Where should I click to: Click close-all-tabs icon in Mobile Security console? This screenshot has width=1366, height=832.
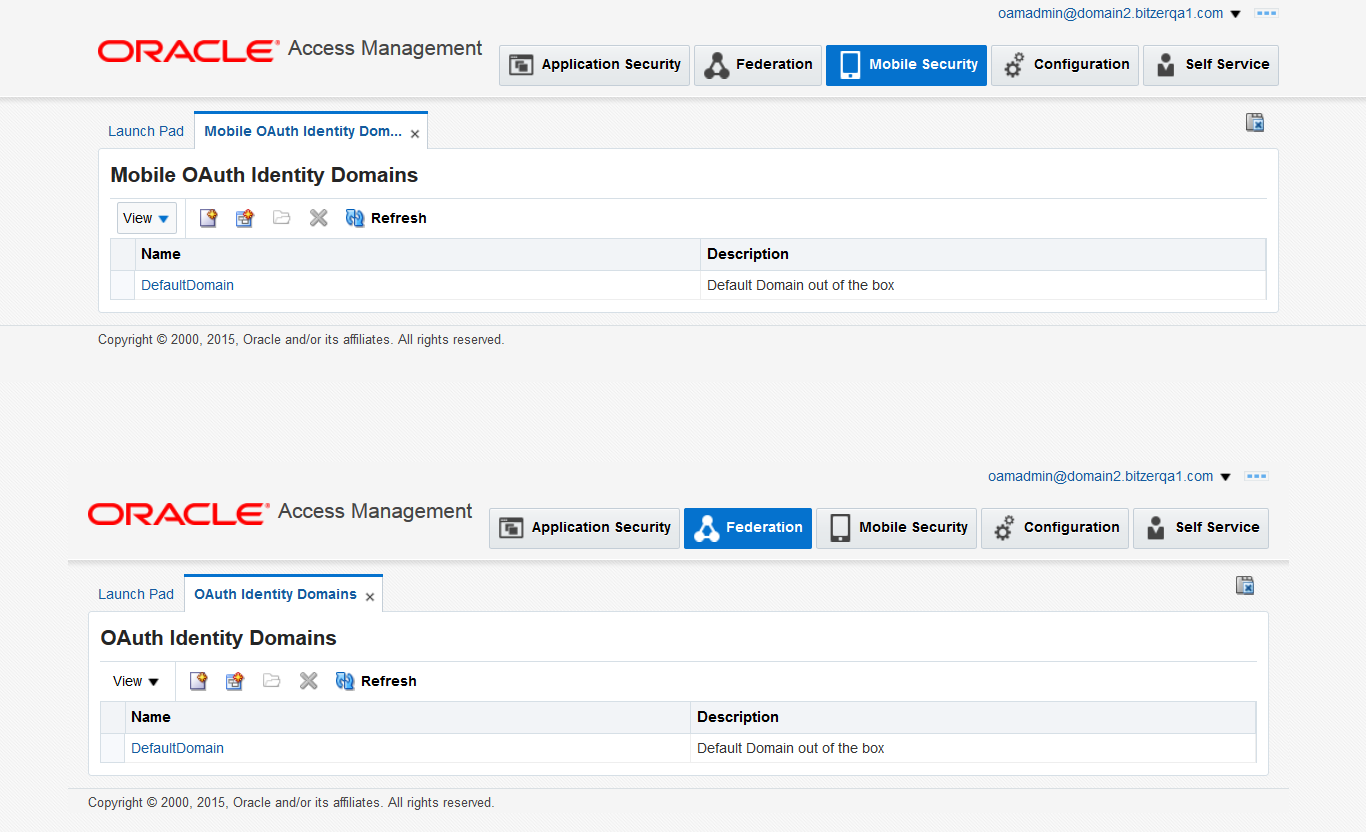pos(1255,122)
